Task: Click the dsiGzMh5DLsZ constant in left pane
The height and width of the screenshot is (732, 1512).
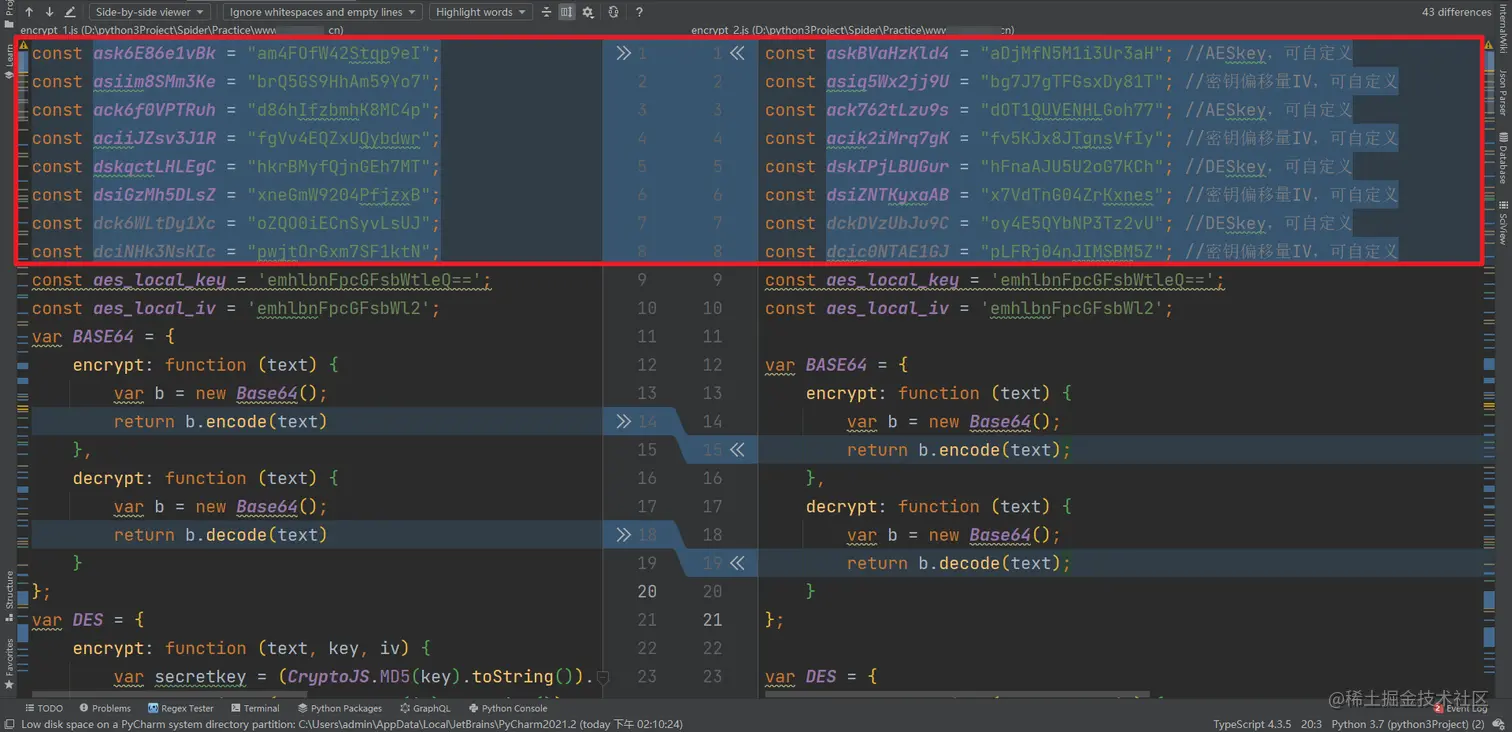Action: point(154,195)
